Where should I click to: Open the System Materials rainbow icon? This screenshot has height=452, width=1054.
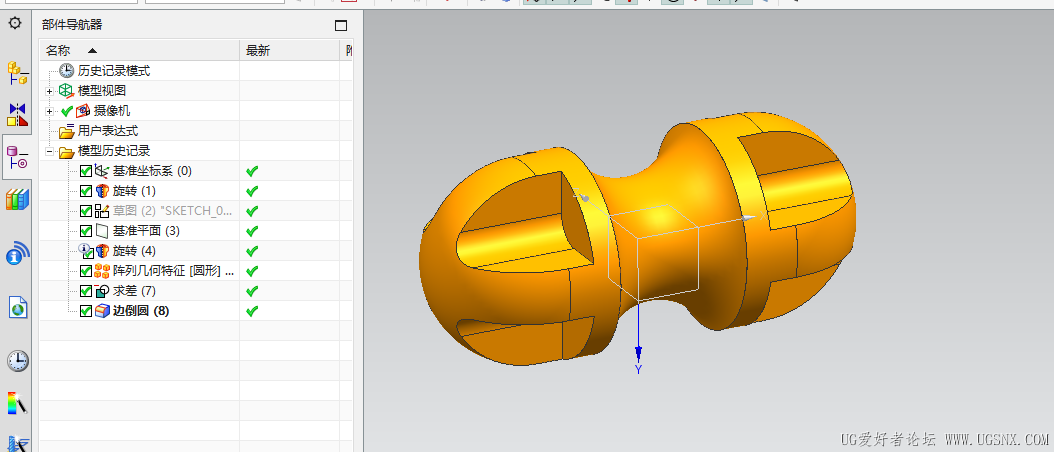tap(17, 403)
